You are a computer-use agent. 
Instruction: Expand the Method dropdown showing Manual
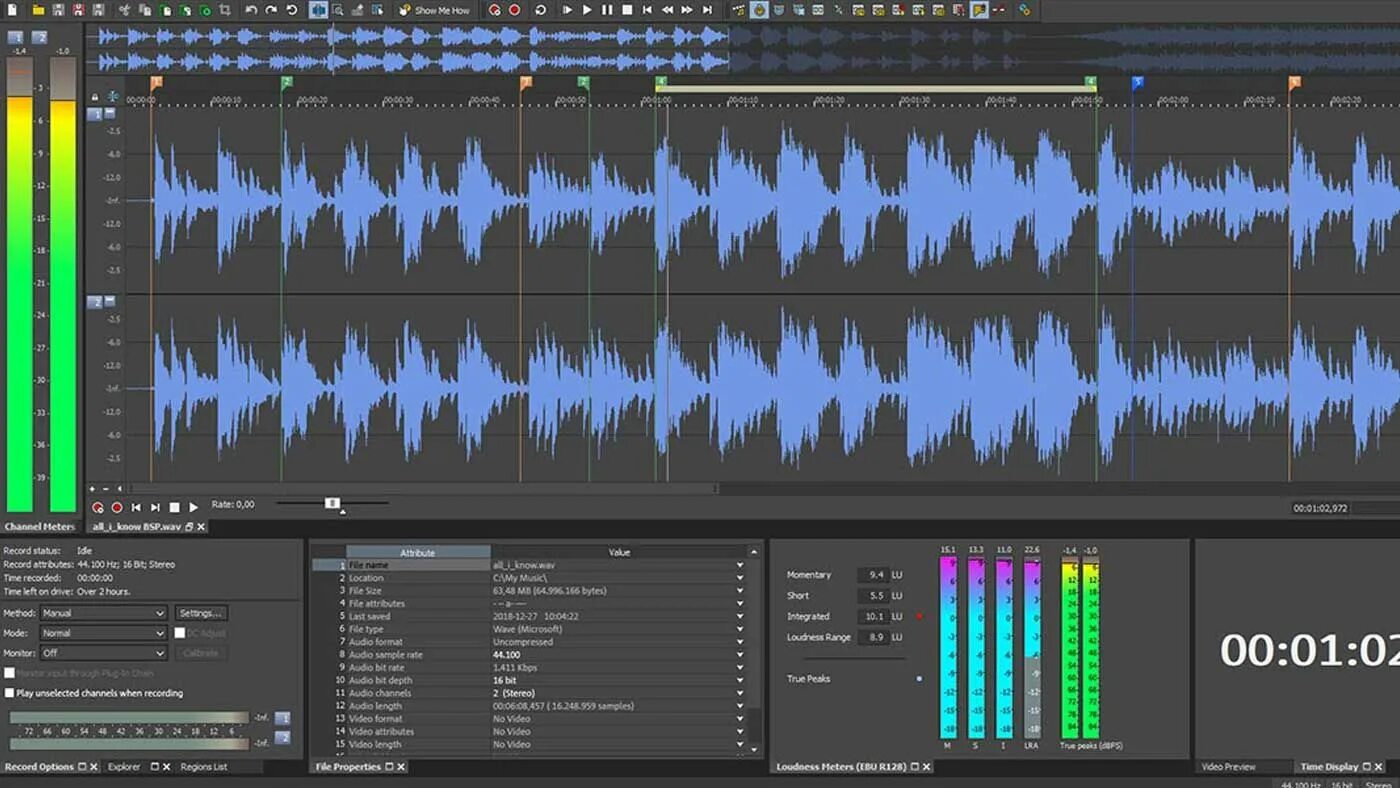pyautogui.click(x=103, y=613)
